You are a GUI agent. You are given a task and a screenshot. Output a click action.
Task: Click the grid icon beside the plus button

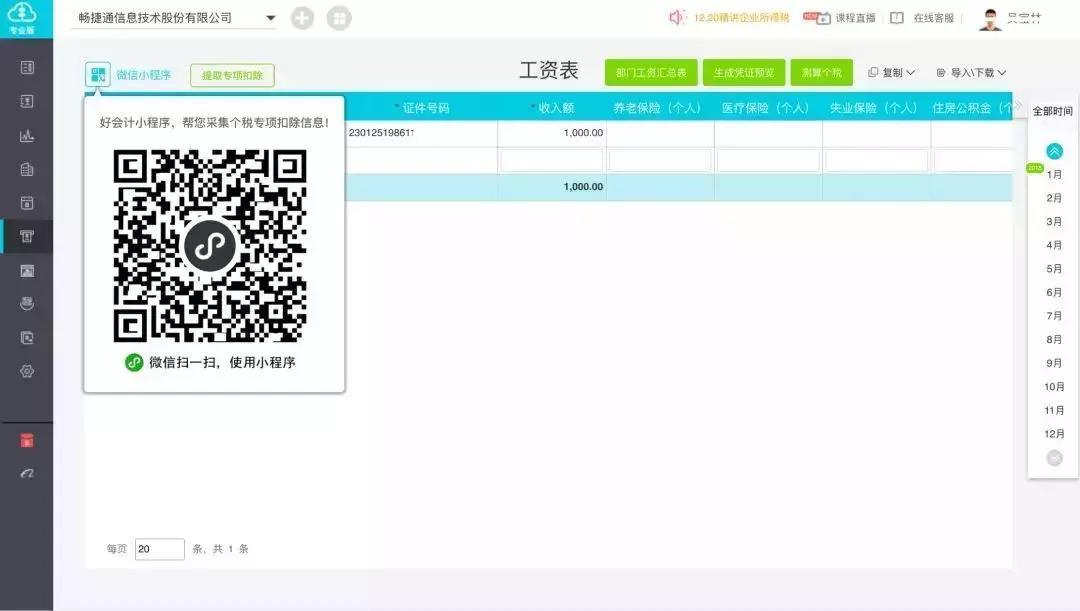tap(339, 18)
